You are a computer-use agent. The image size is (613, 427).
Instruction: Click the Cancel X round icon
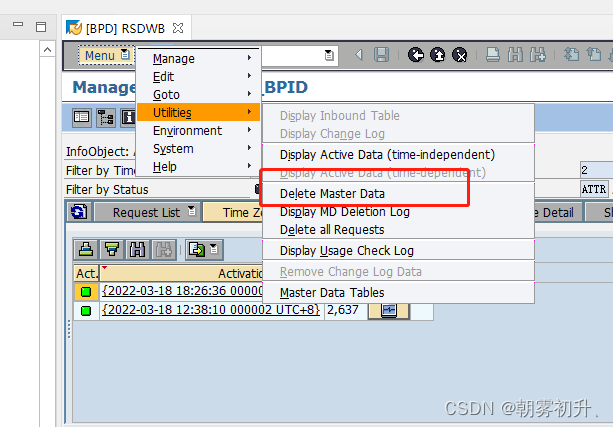[x=460, y=55]
